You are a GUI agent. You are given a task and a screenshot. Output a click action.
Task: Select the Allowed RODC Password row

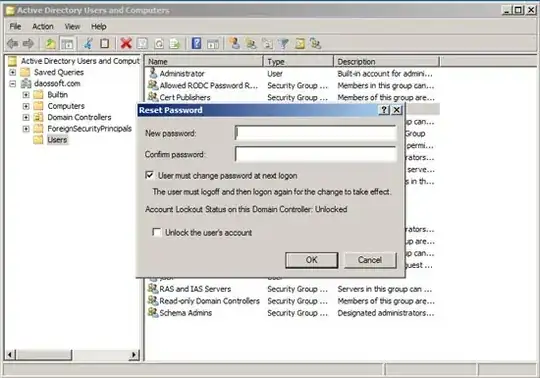[291, 85]
